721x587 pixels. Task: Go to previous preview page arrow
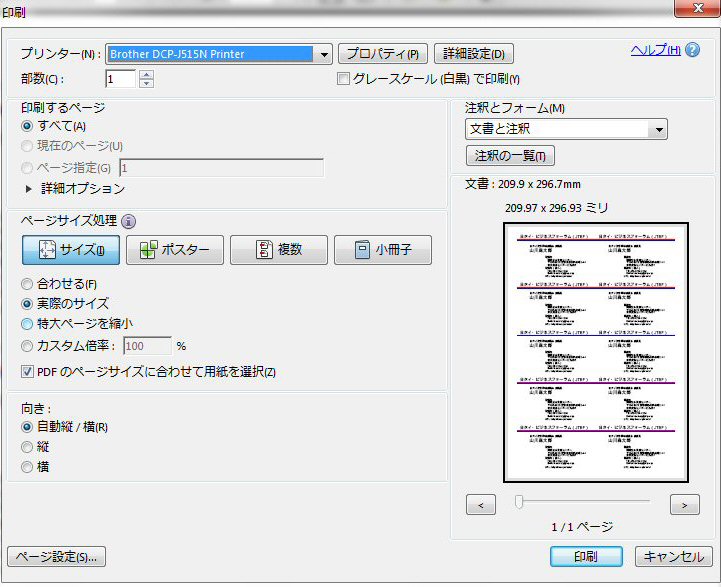click(481, 505)
